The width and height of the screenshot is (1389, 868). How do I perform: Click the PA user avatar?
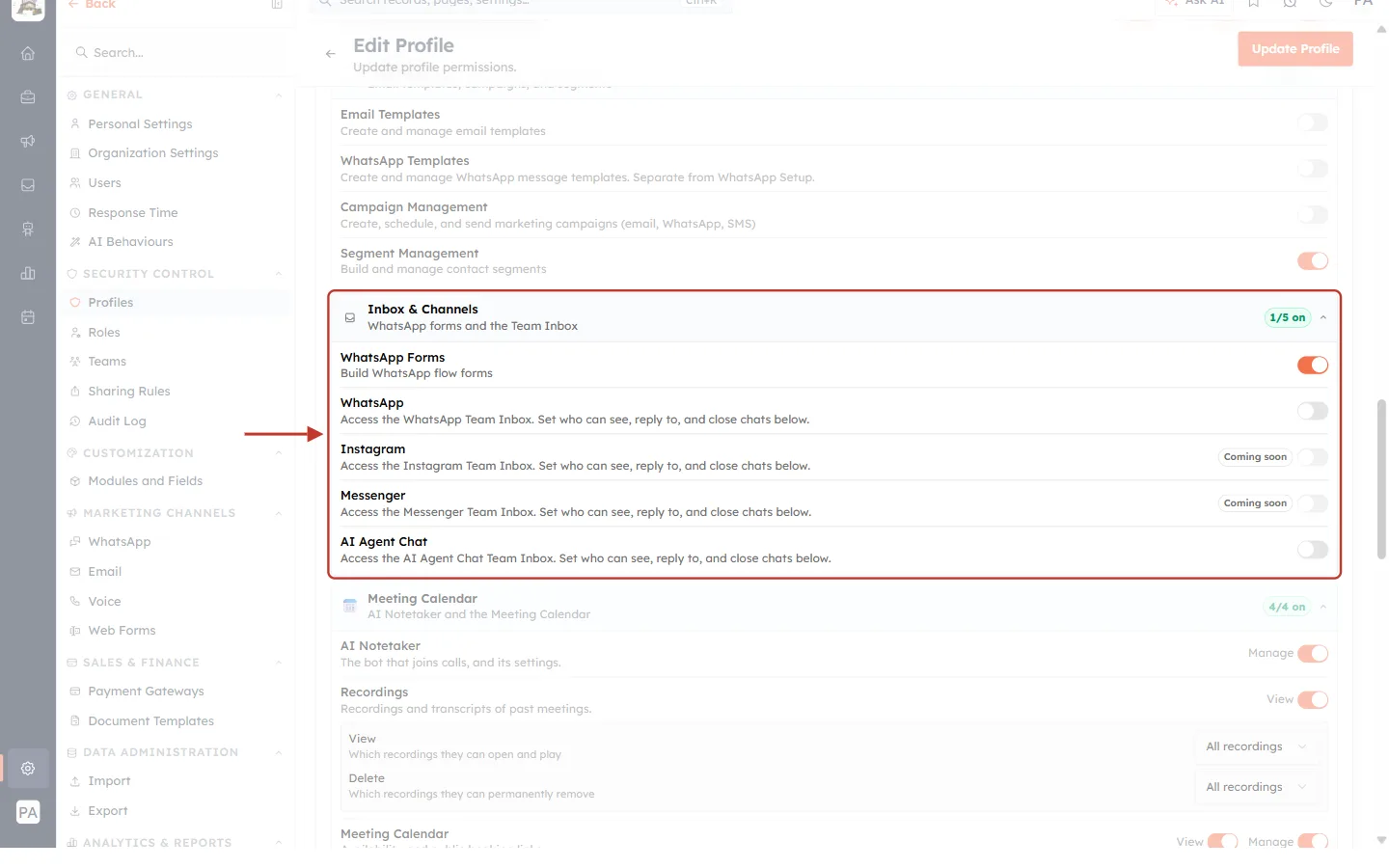(28, 812)
